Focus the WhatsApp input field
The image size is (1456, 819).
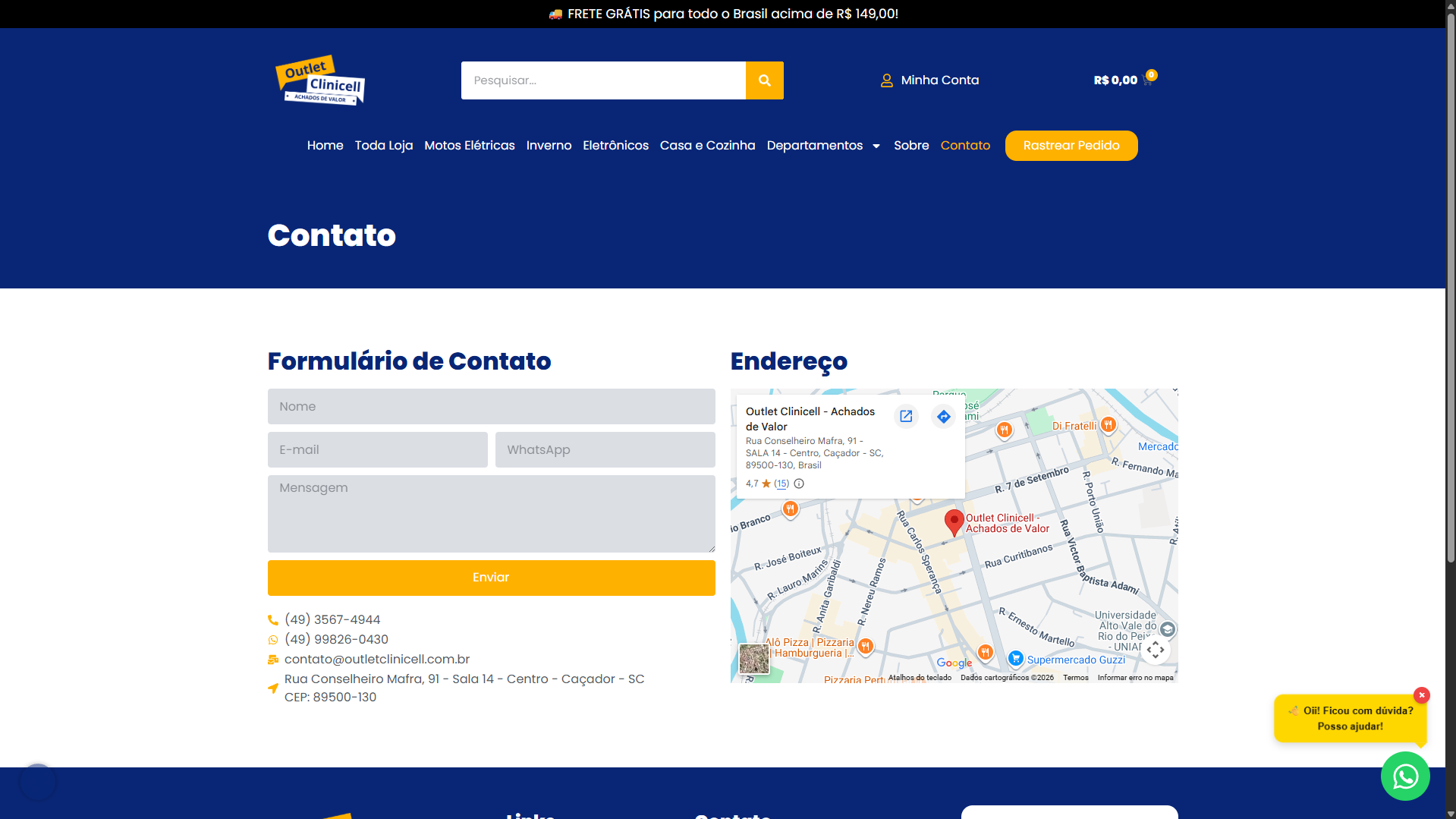click(605, 450)
